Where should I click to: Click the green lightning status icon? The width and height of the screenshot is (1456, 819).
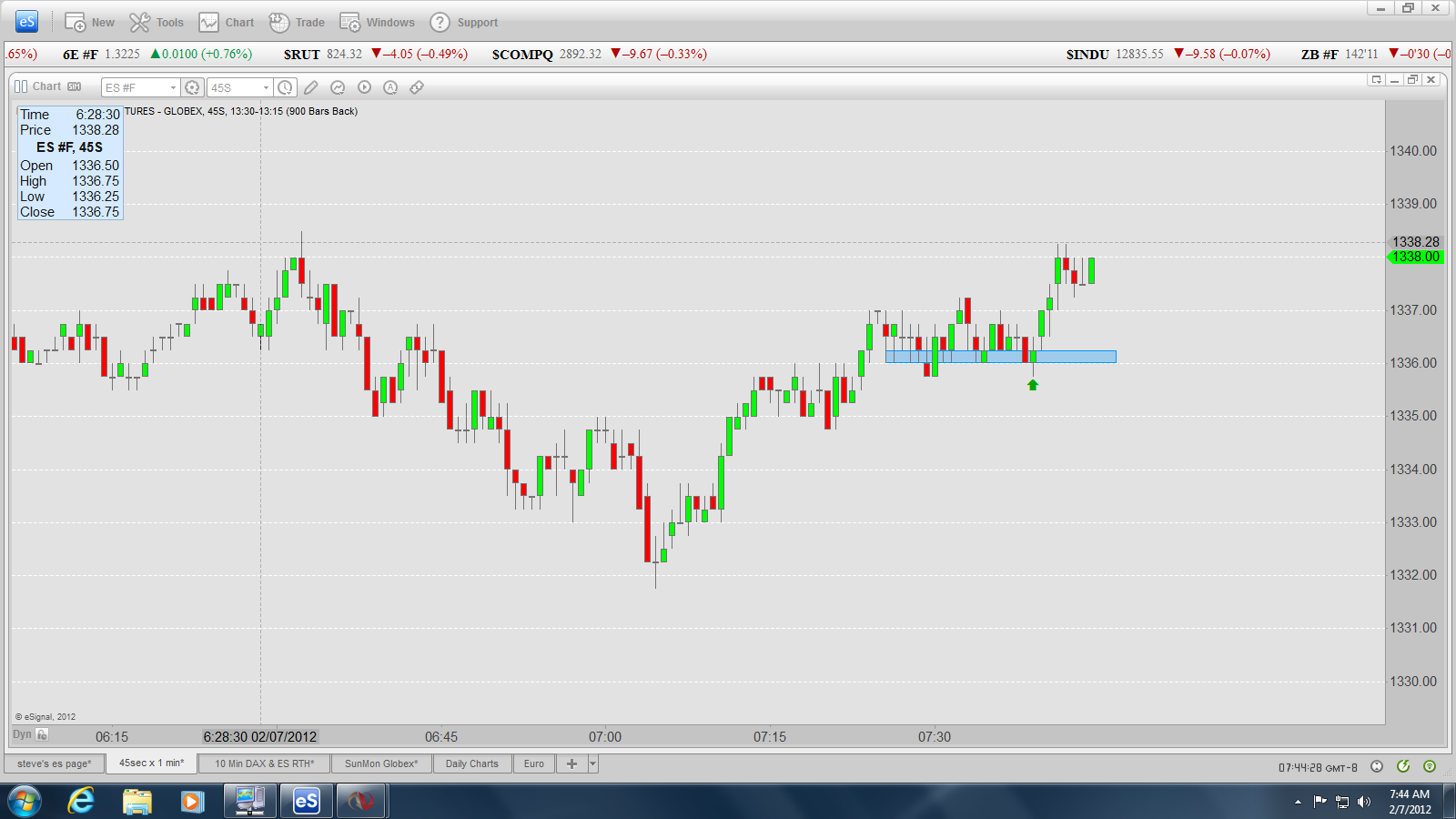1403,766
